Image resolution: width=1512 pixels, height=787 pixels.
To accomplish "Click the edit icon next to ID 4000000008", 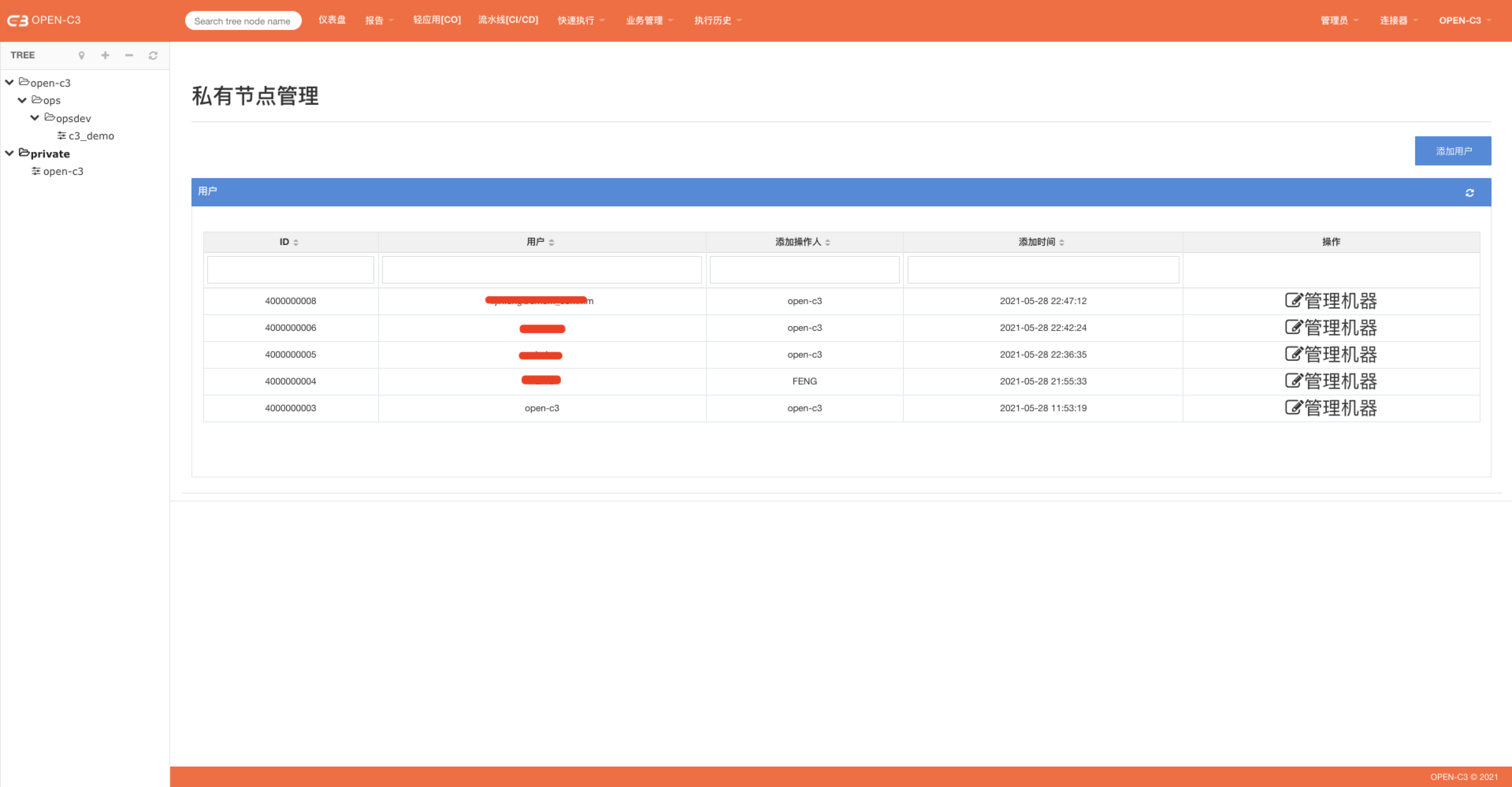I will pos(1291,300).
